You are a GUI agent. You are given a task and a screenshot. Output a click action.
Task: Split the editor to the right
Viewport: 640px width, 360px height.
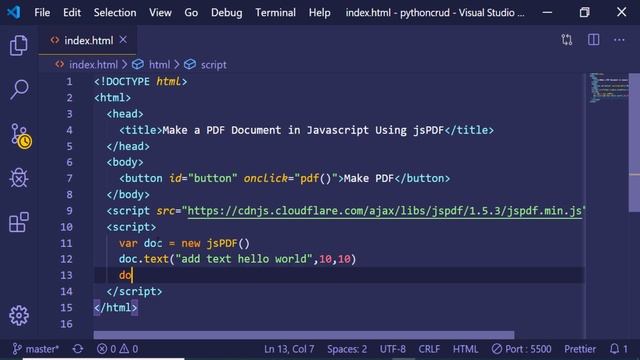593,40
